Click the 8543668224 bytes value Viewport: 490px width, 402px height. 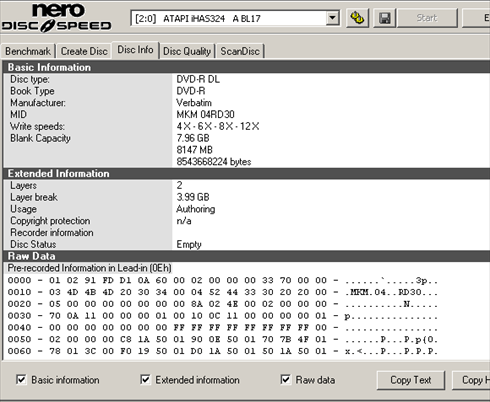click(214, 162)
